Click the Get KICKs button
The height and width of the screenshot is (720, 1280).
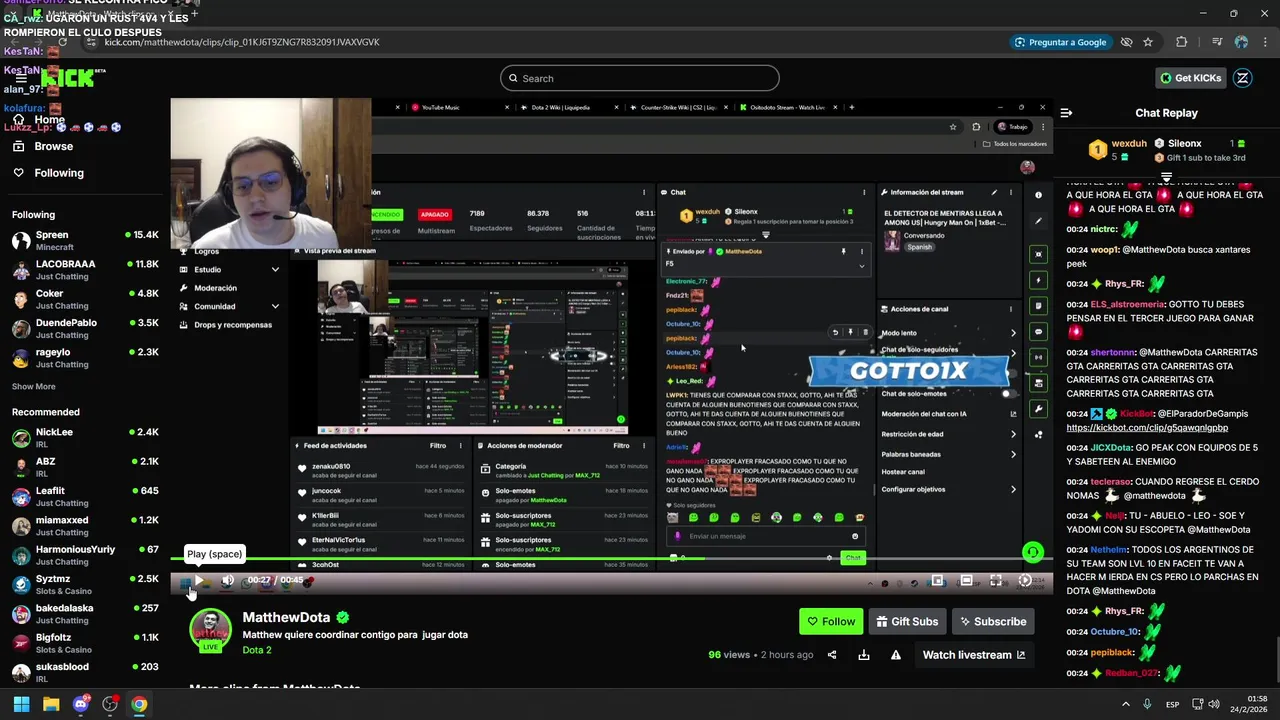tap(1190, 78)
